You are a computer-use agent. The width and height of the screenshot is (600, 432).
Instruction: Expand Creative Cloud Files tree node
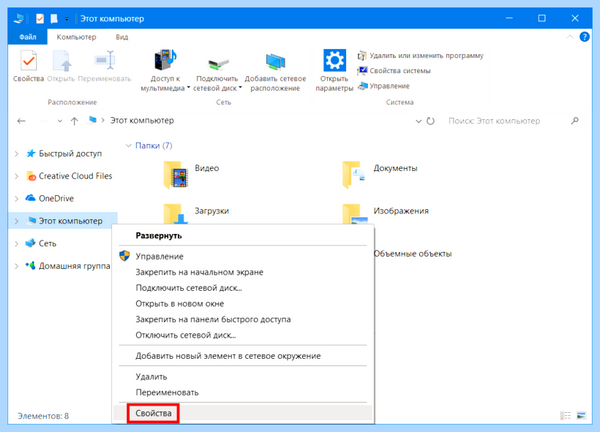16,176
